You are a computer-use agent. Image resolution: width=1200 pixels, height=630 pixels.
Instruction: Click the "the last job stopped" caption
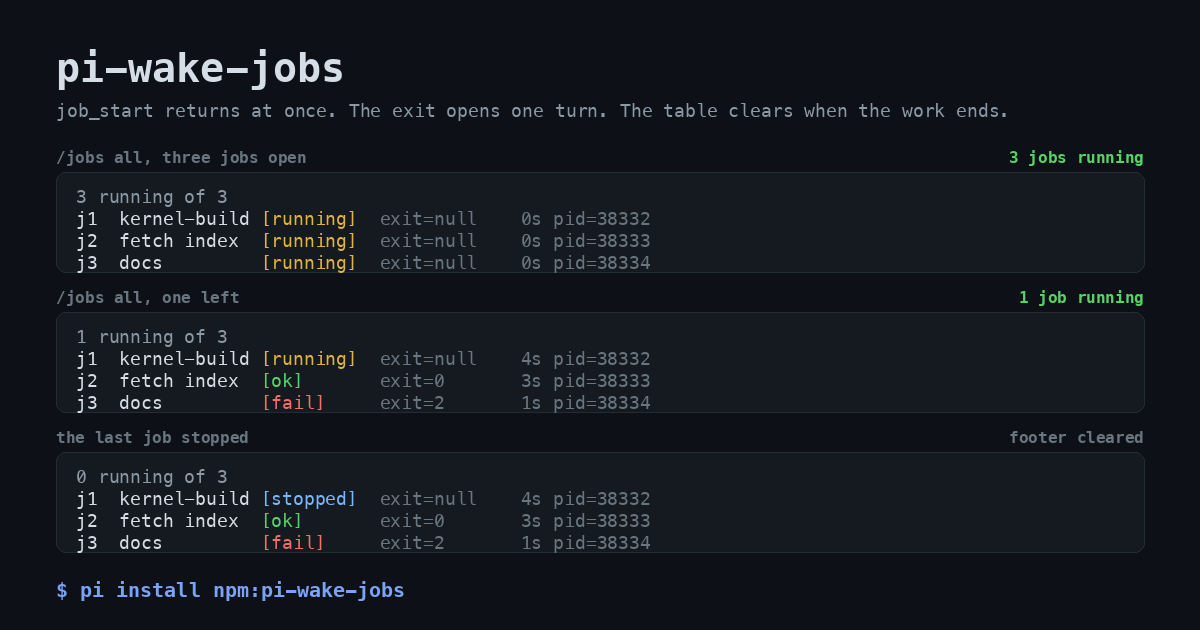[152, 438]
